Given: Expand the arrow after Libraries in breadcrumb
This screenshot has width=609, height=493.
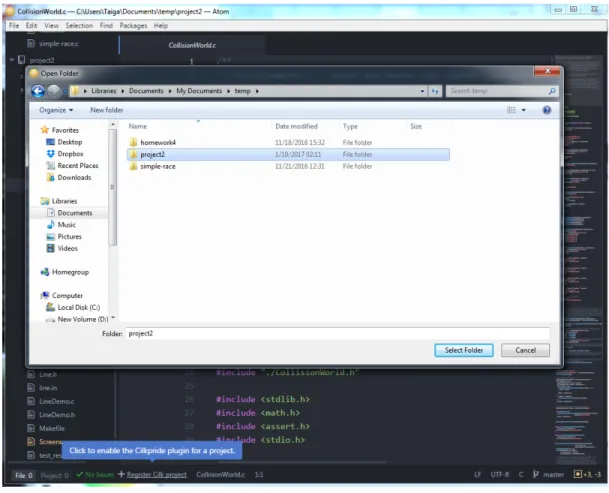Looking at the screenshot, I should [x=123, y=91].
